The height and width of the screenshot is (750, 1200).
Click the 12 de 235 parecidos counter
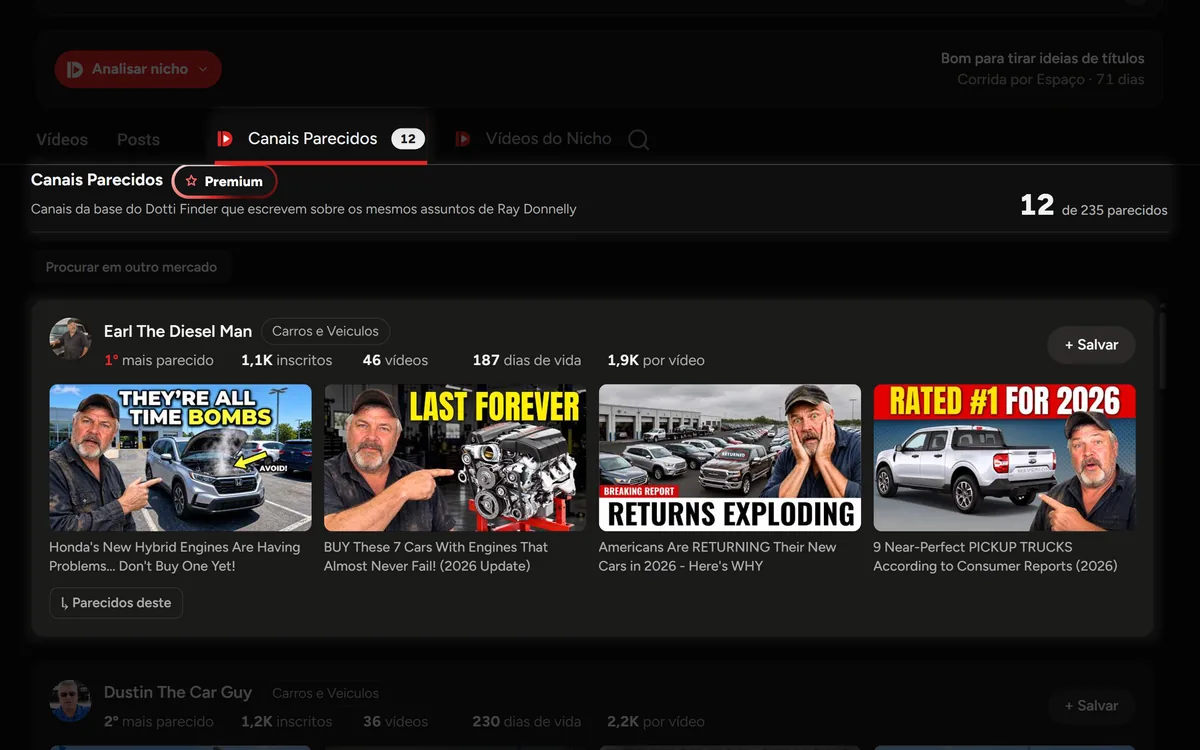point(1093,206)
